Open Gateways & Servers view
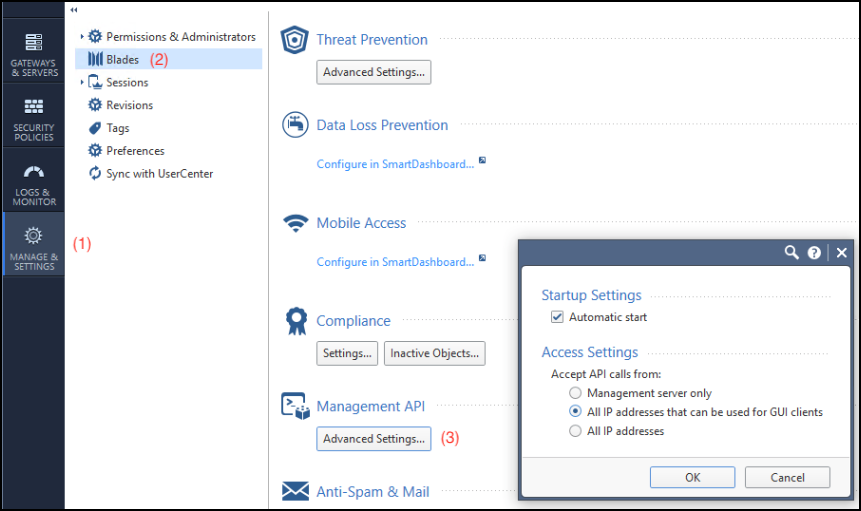The width and height of the screenshot is (861, 511). [x=34, y=54]
